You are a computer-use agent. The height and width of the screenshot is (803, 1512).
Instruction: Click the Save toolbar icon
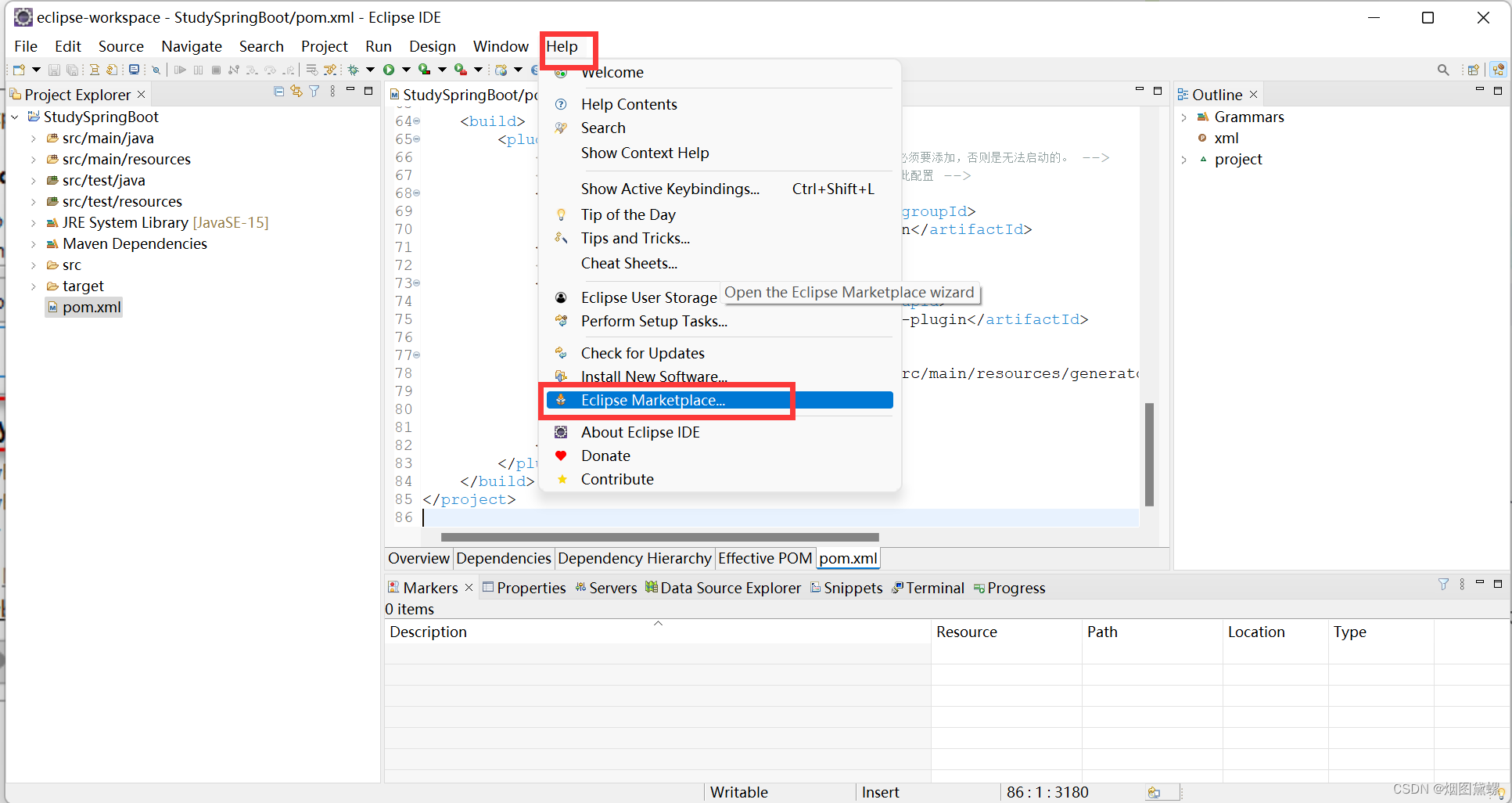click(x=54, y=70)
